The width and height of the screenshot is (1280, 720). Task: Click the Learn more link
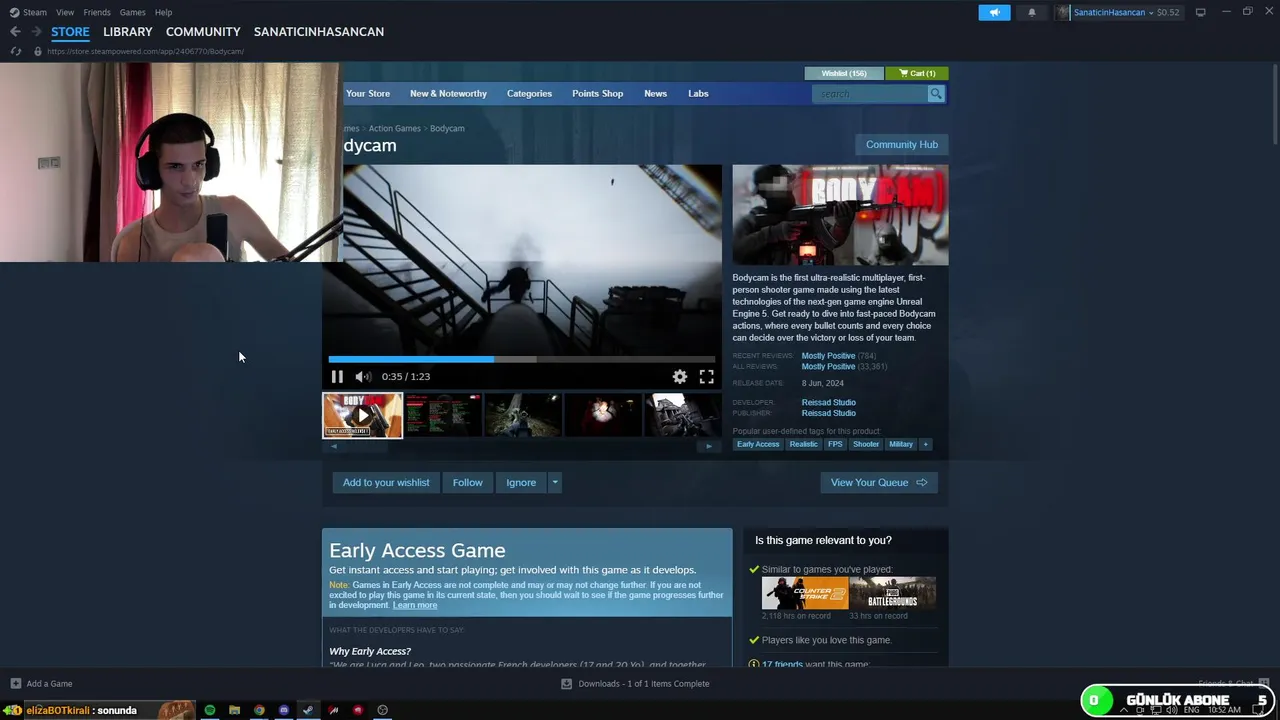click(415, 605)
